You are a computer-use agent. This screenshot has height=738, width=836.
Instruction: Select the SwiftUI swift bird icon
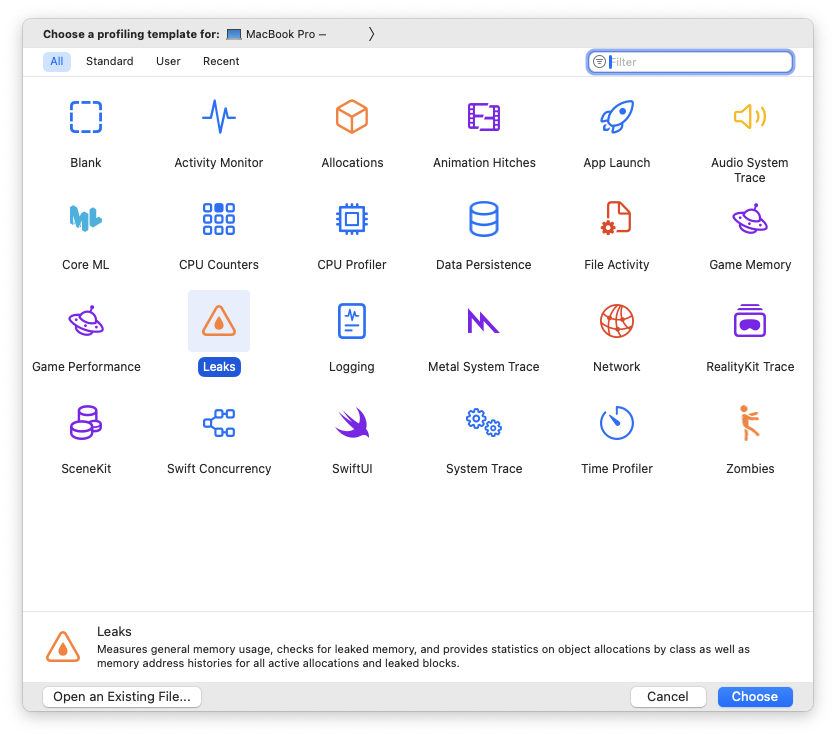click(x=352, y=423)
